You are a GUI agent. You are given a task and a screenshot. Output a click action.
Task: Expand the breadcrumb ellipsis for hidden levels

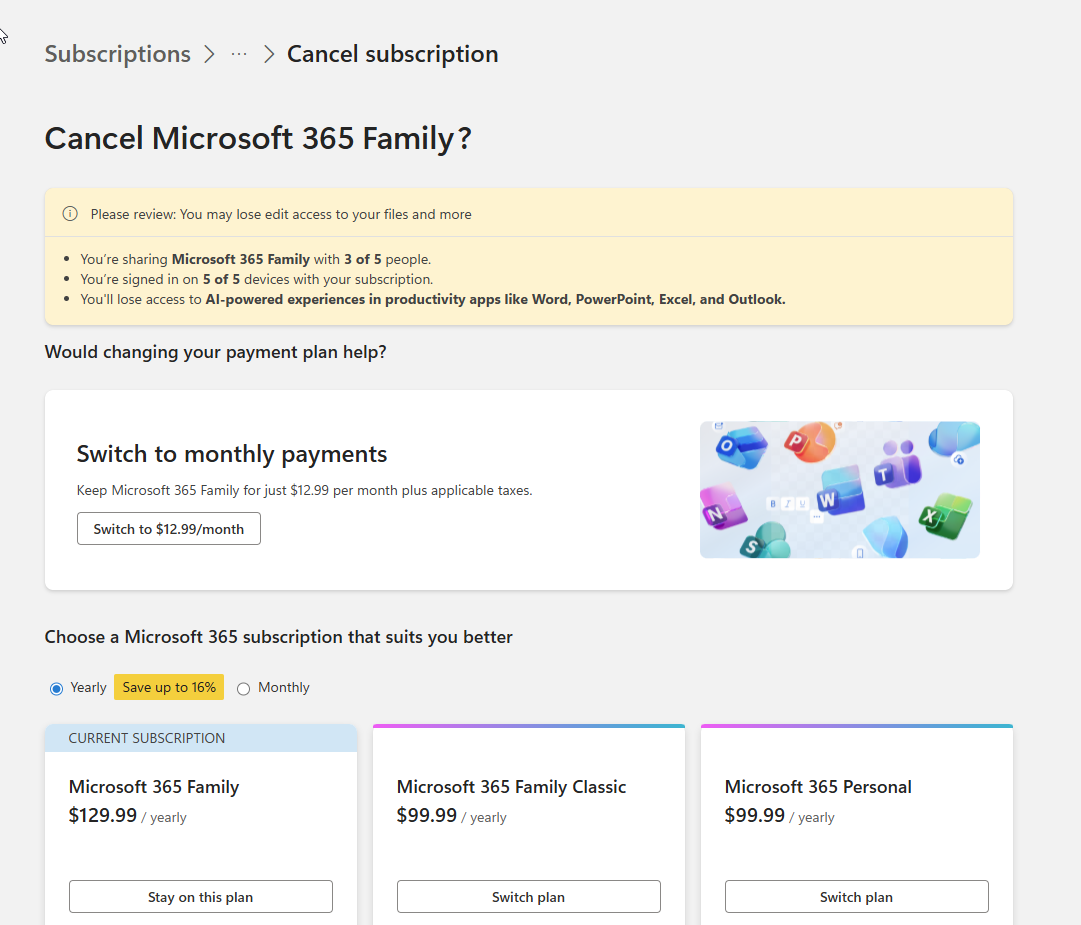click(239, 54)
